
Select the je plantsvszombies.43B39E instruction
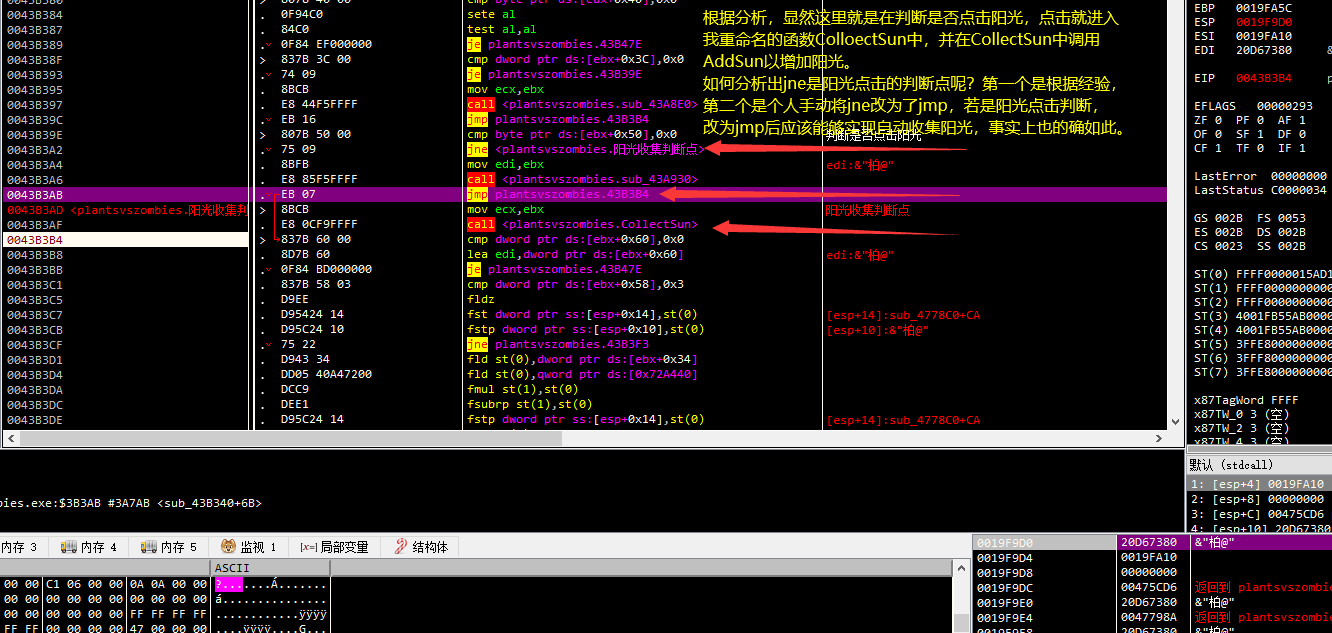554,74
